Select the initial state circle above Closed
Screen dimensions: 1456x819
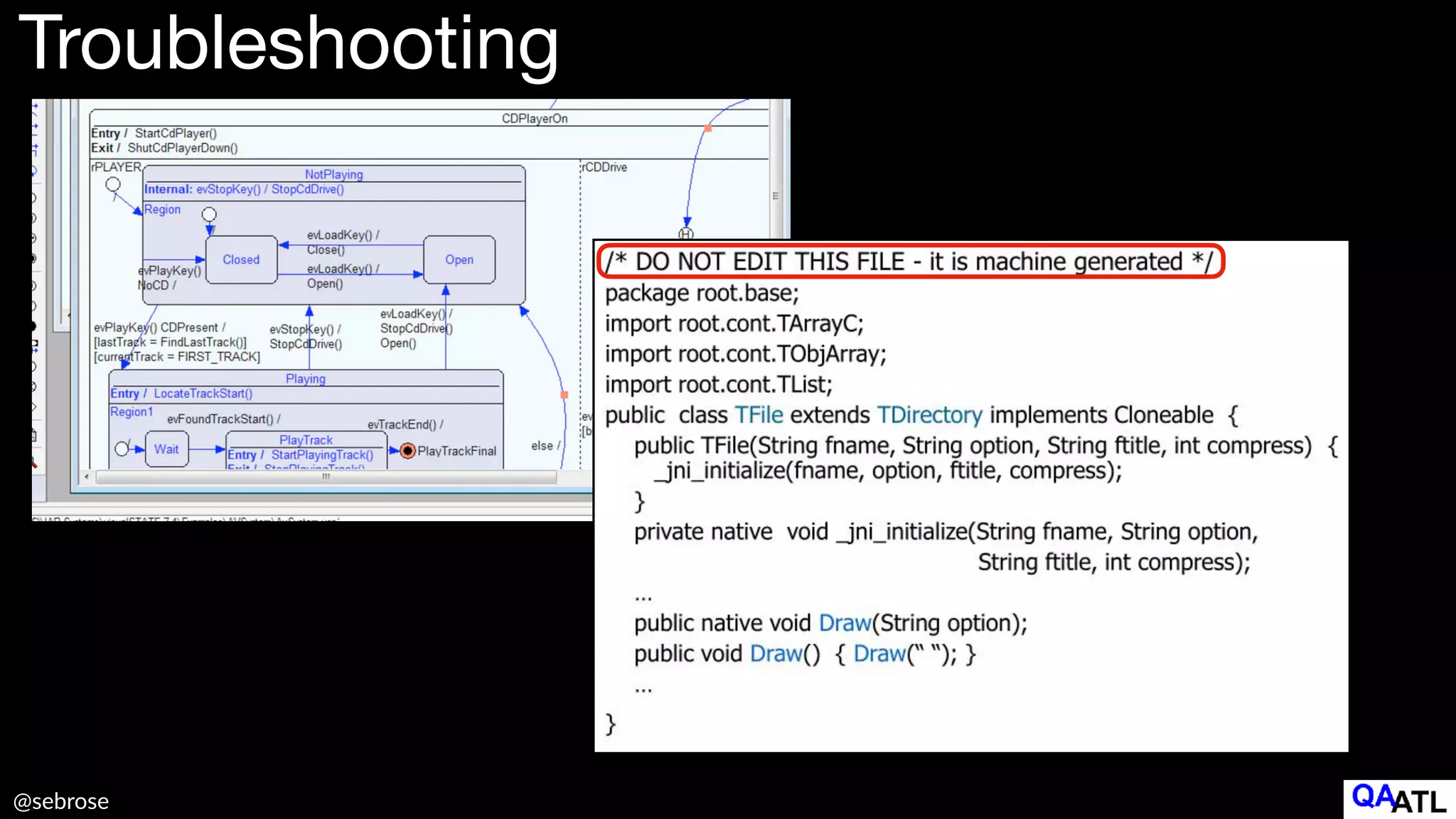tap(209, 214)
